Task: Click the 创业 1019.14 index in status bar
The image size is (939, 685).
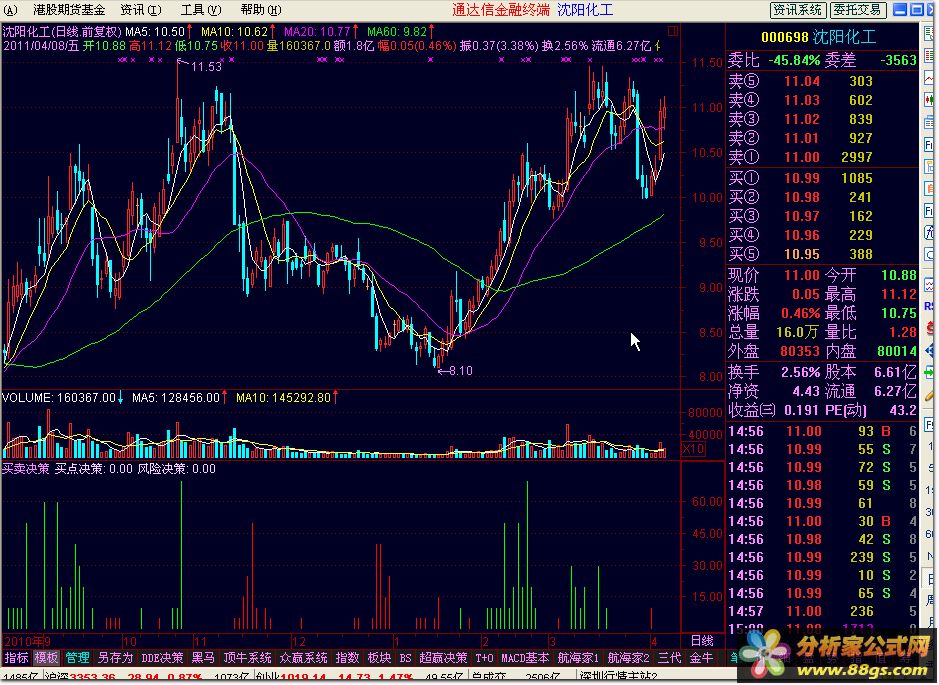Action: pyautogui.click(x=289, y=678)
